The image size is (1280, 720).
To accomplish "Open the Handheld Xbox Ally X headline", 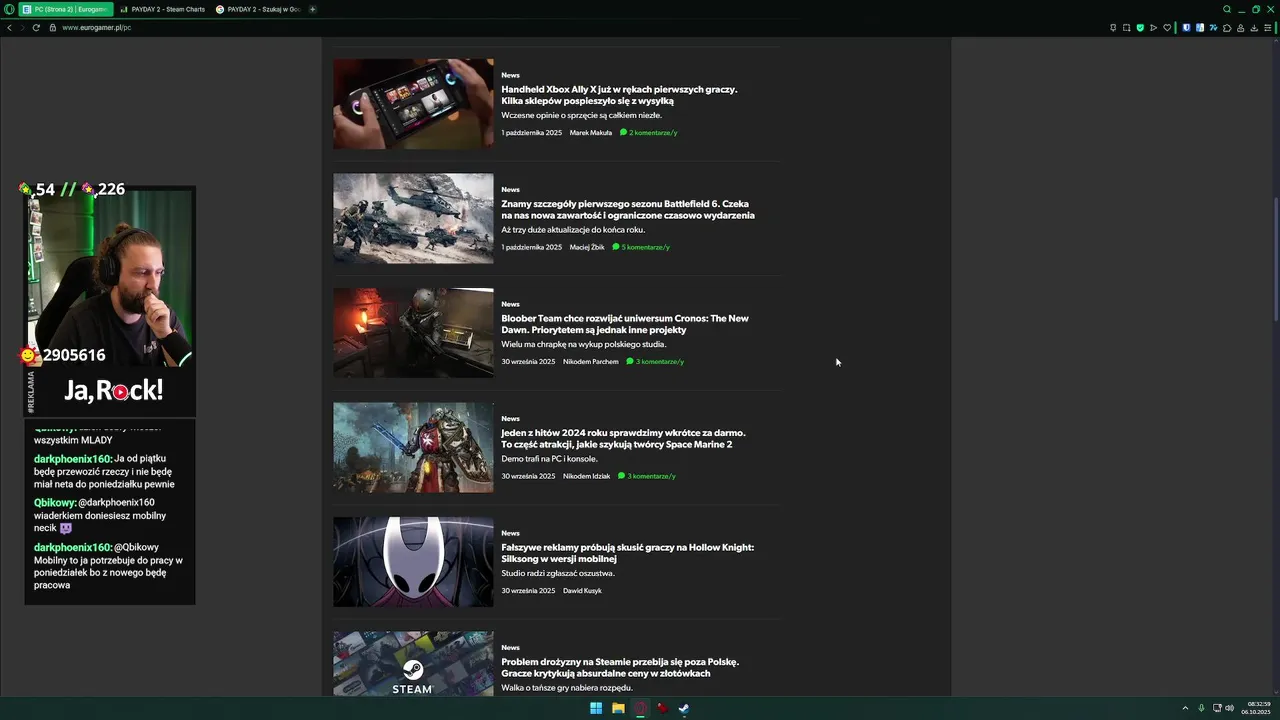I will click(x=619, y=95).
